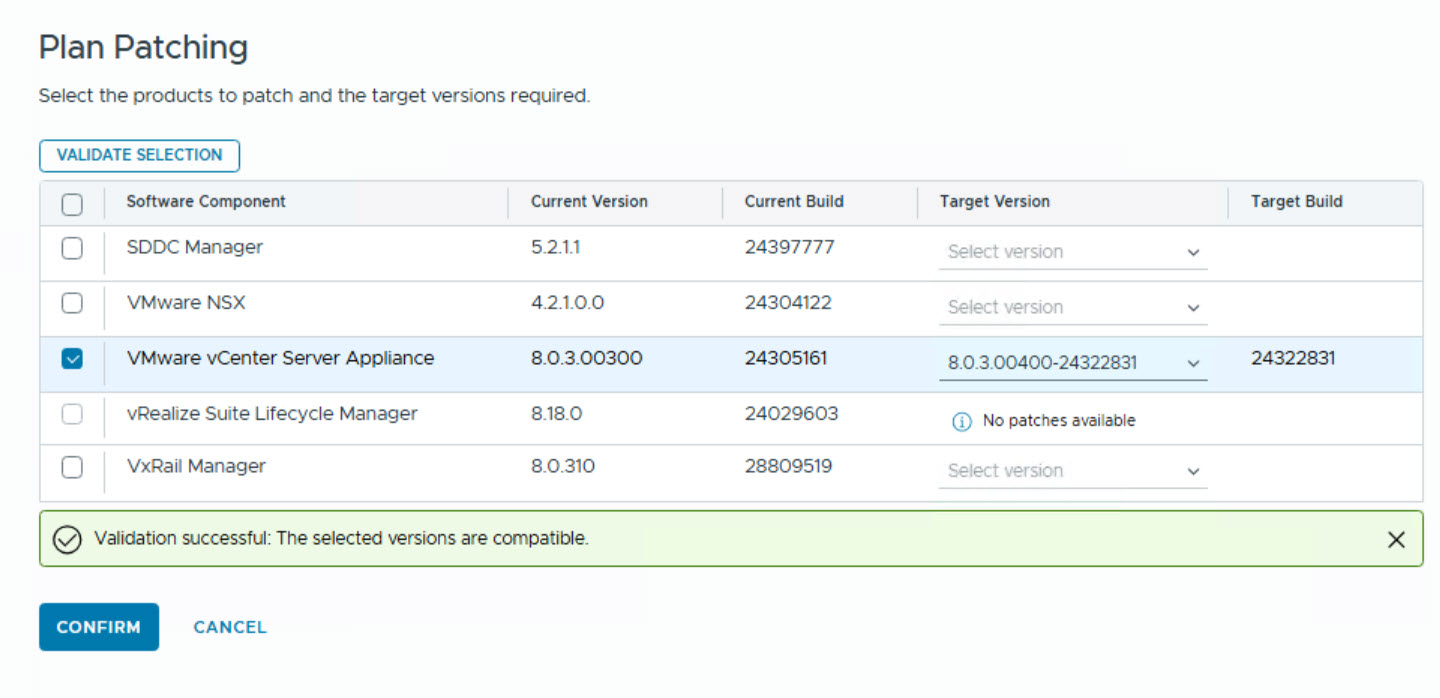Select the VxRail Manager checkbox

coord(72,467)
